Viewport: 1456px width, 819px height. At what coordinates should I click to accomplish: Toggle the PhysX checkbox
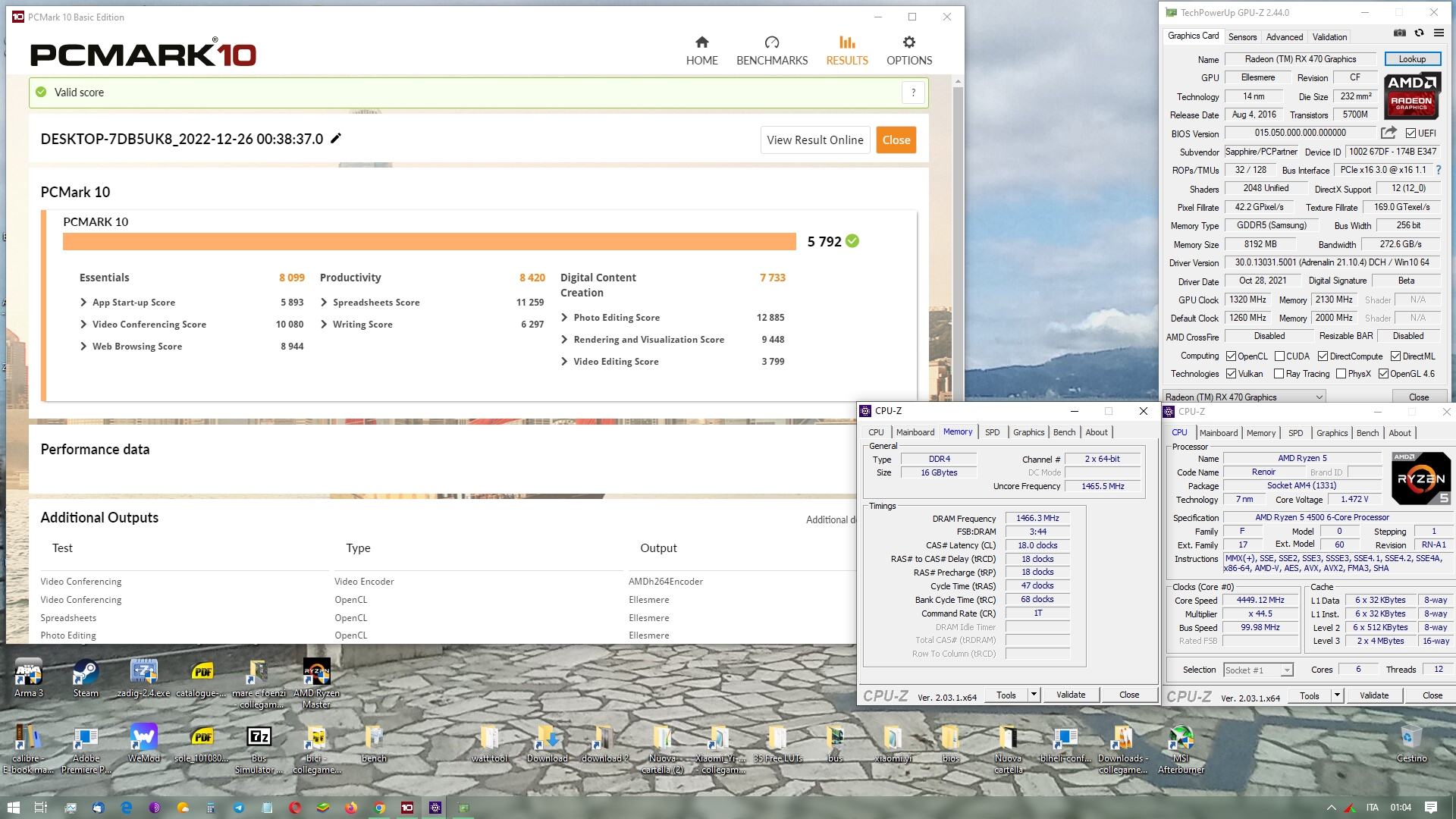(1341, 374)
